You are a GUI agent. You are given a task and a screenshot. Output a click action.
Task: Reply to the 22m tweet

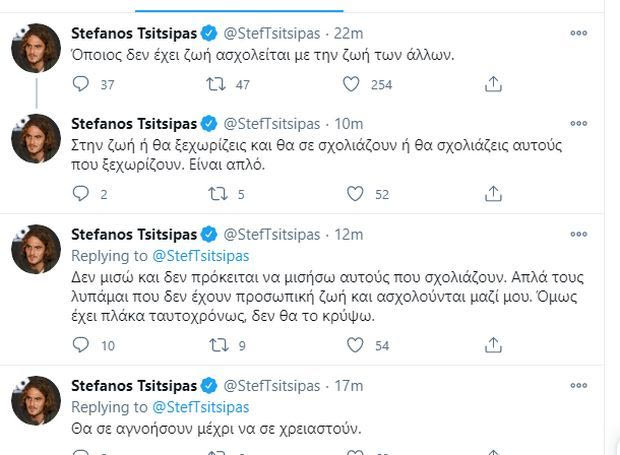pos(81,85)
